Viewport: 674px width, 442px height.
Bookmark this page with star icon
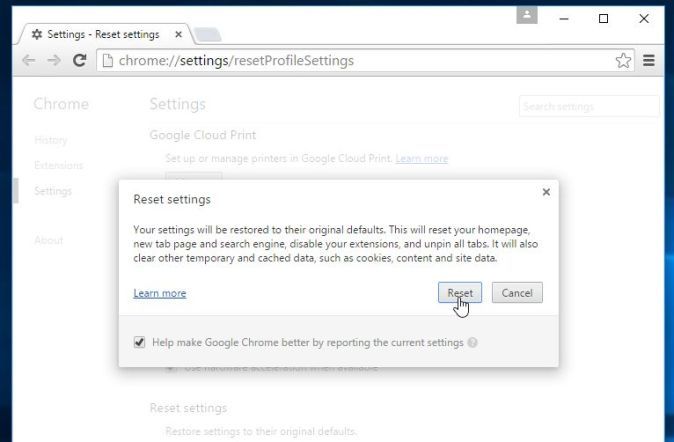click(623, 61)
